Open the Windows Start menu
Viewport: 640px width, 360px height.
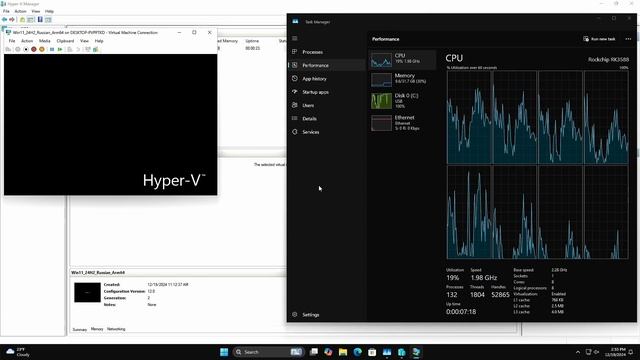[224, 352]
